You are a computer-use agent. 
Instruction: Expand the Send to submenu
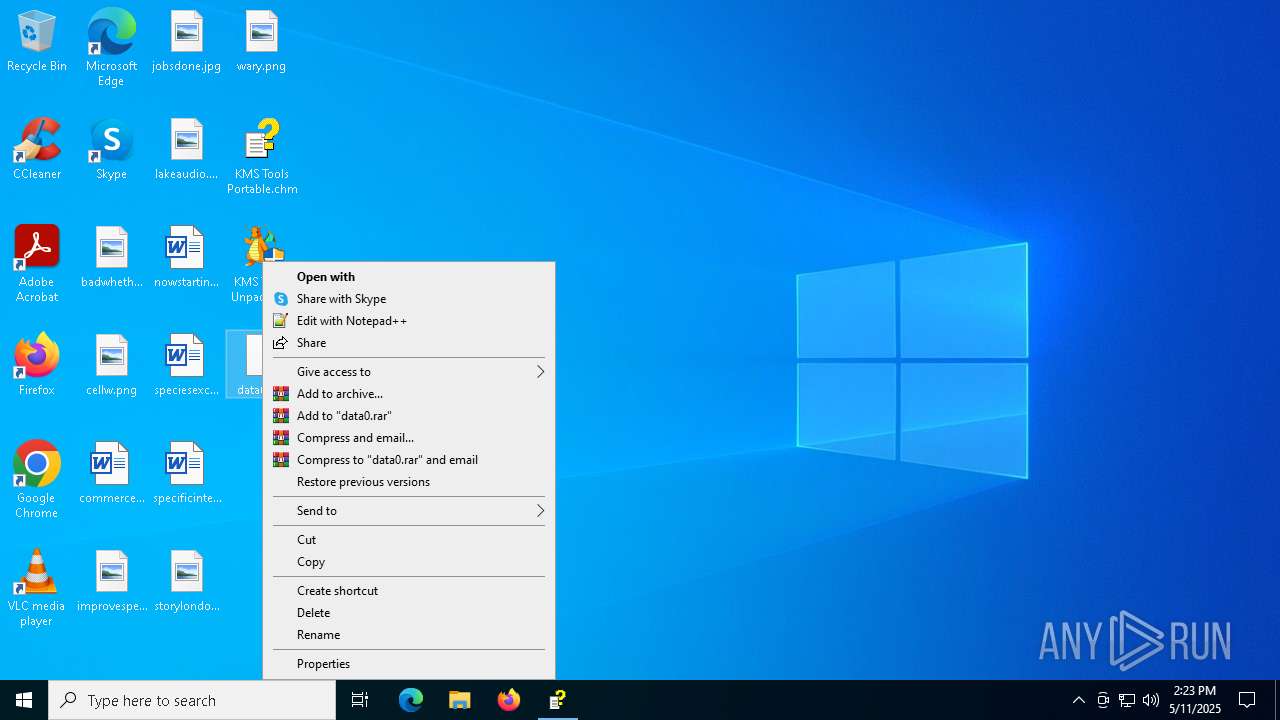coord(409,511)
